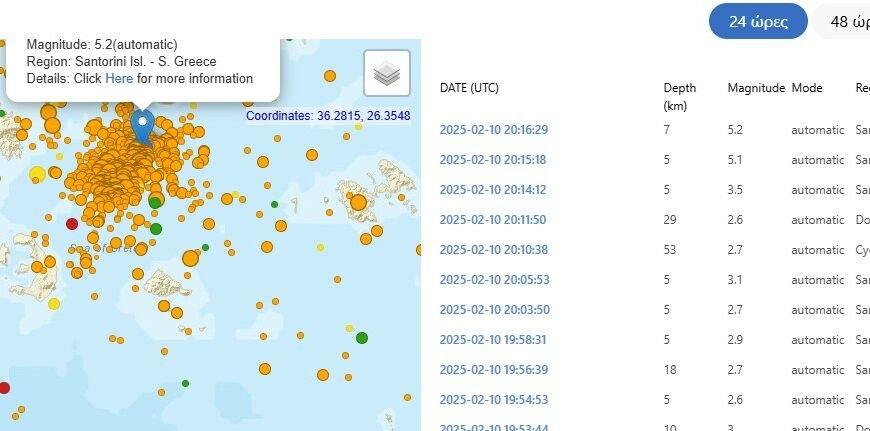The width and height of the screenshot is (870, 431).
Task: Open the 2025-02-10 20:16:29 earthquake entry
Action: click(494, 129)
